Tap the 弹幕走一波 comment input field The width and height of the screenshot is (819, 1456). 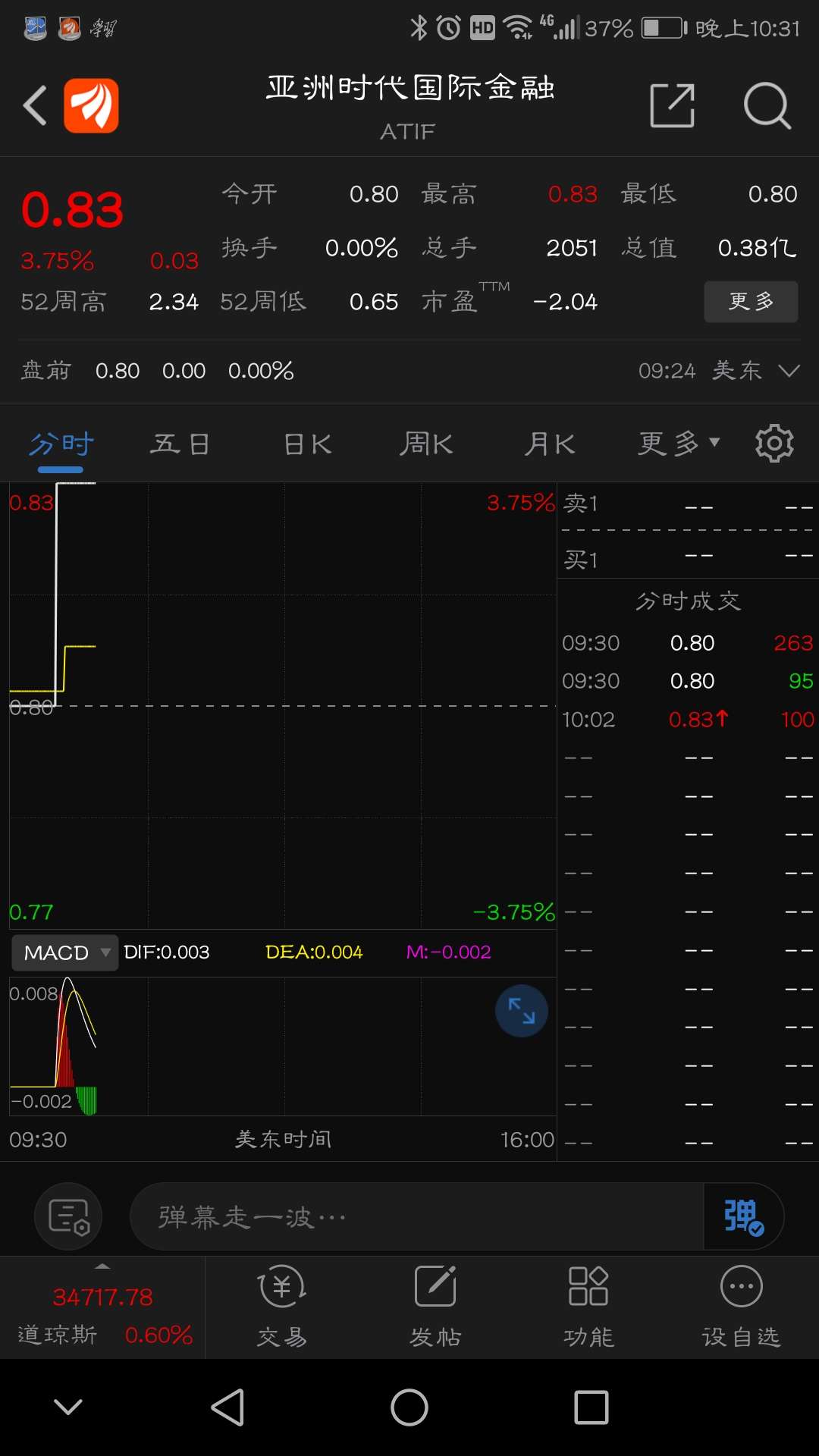pos(417,1216)
